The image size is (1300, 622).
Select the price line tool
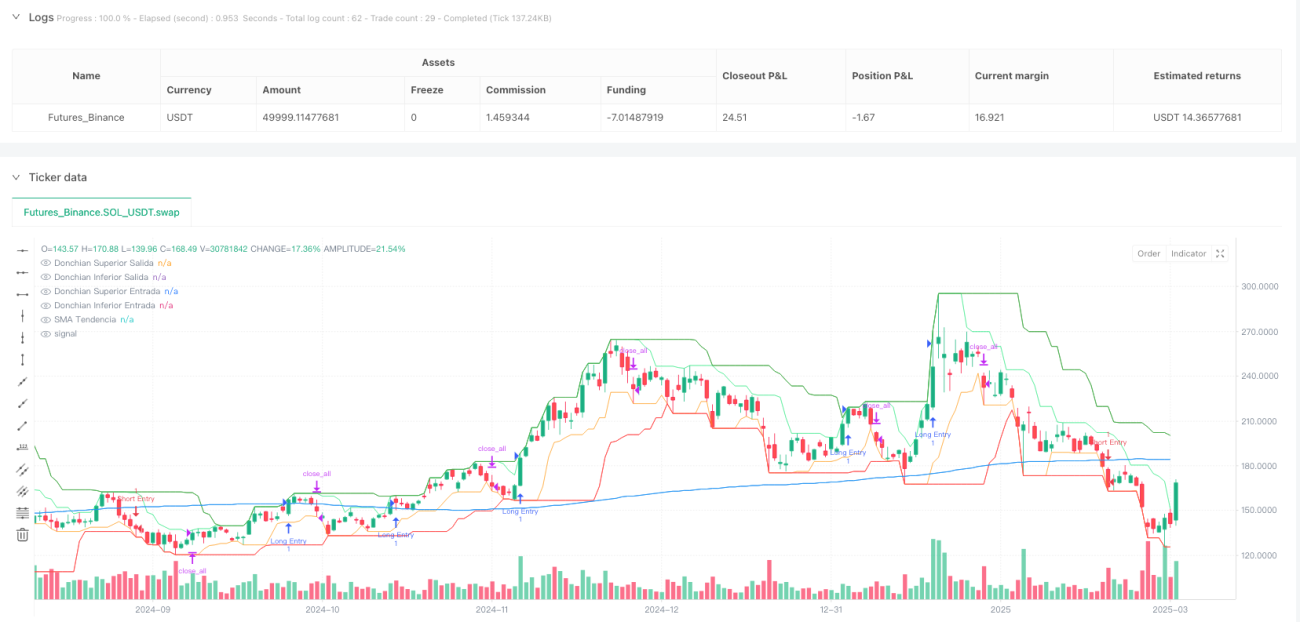[x=22, y=448]
